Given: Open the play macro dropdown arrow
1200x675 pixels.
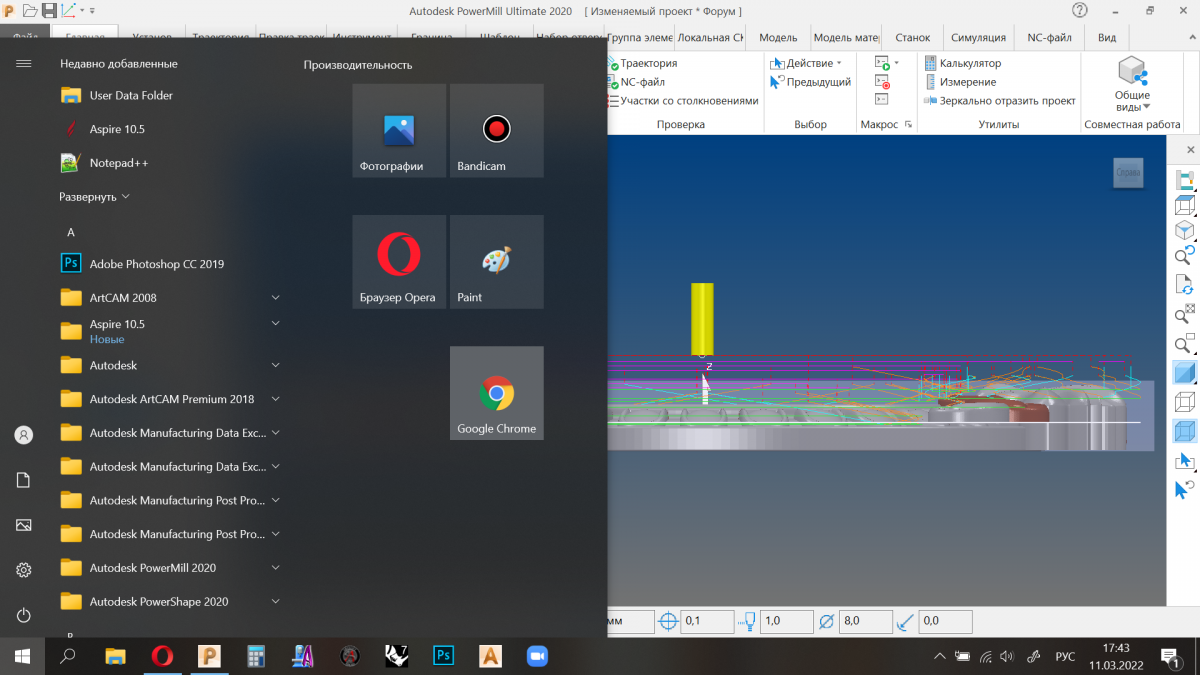Looking at the screenshot, I should tap(897, 63).
